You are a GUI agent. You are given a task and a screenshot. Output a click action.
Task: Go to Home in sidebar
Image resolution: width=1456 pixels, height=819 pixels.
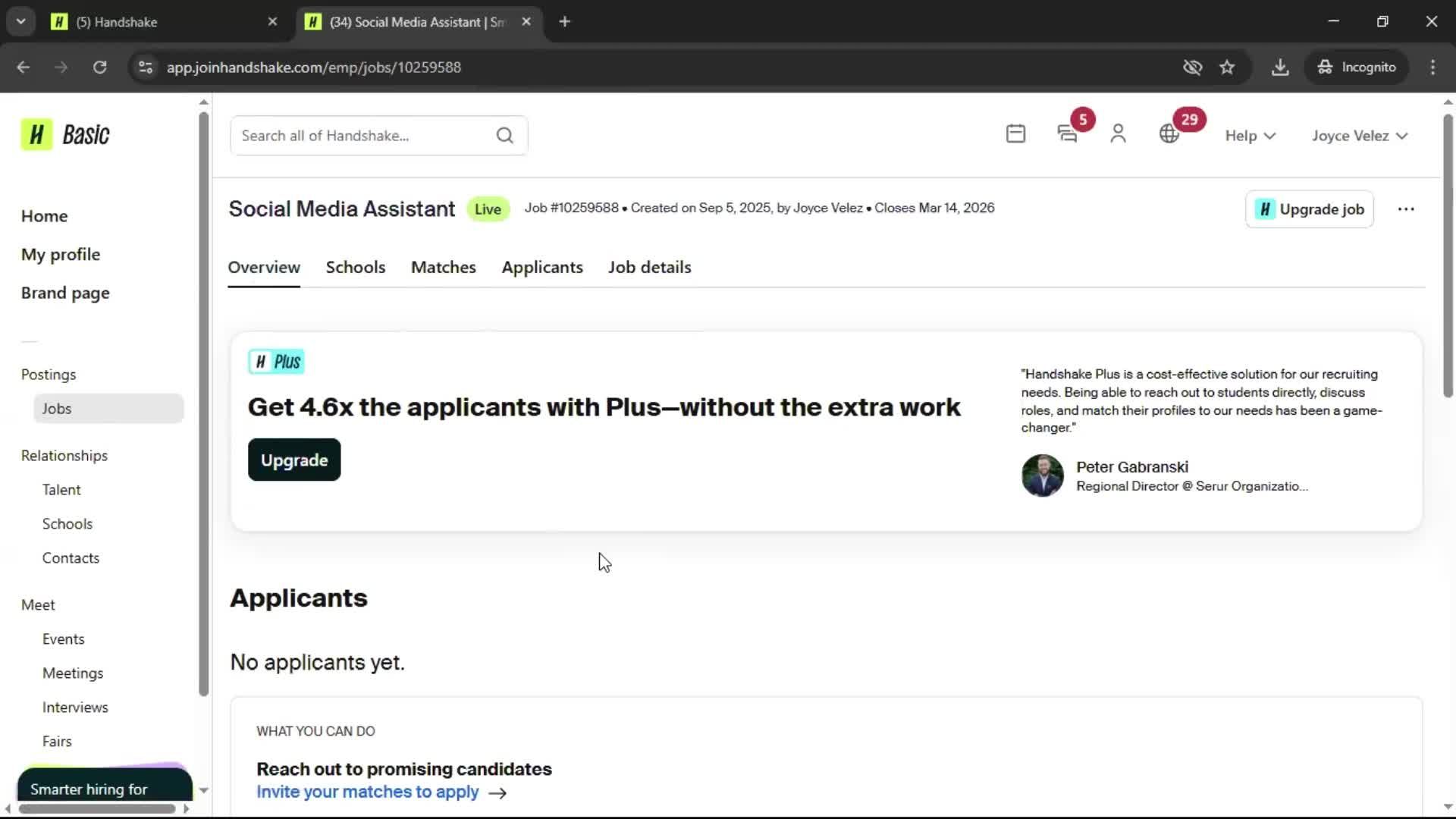pyautogui.click(x=44, y=216)
